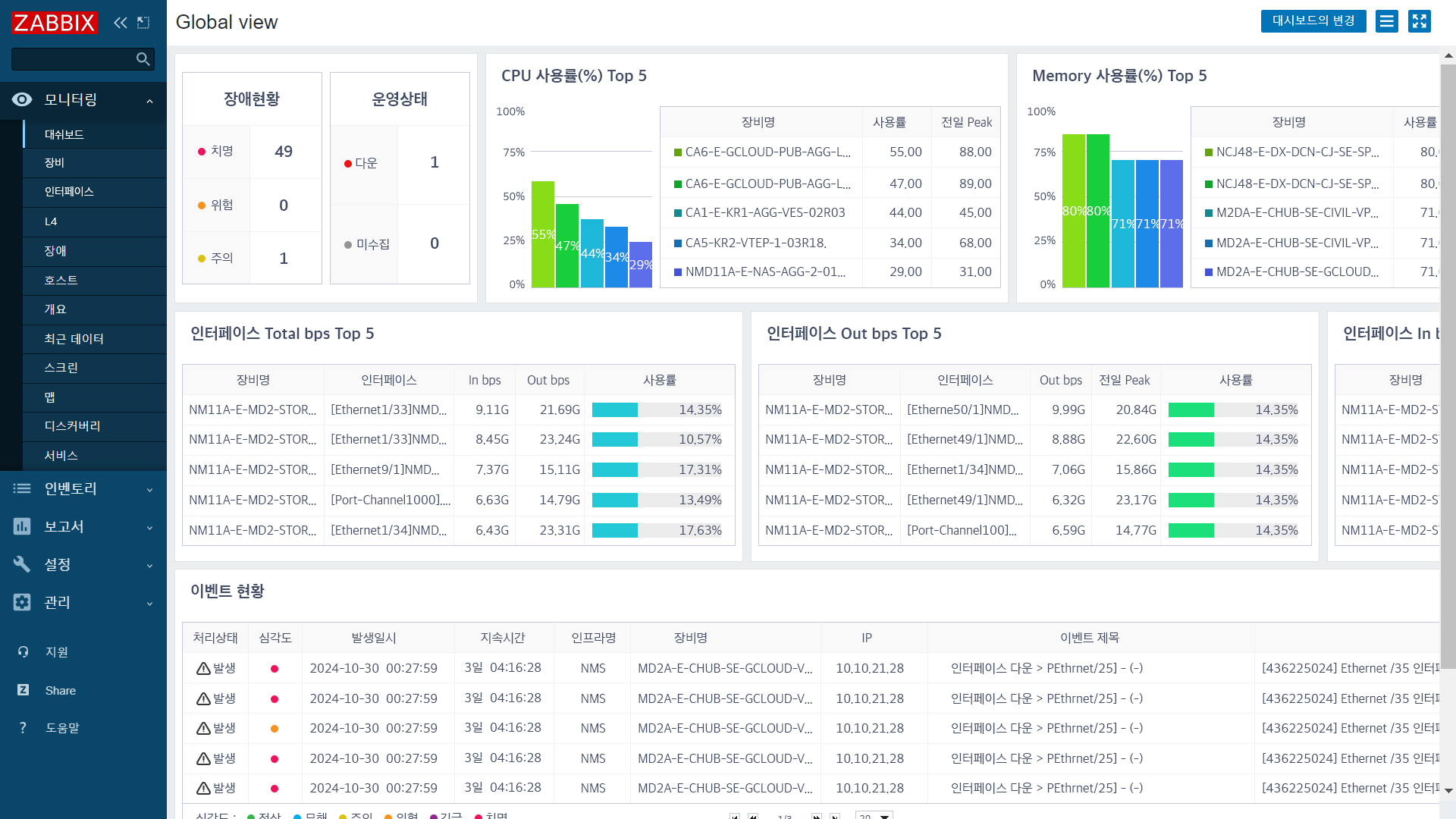1456x819 pixels.
Task: Open the 디스커버리 menu item
Action: coord(95,426)
